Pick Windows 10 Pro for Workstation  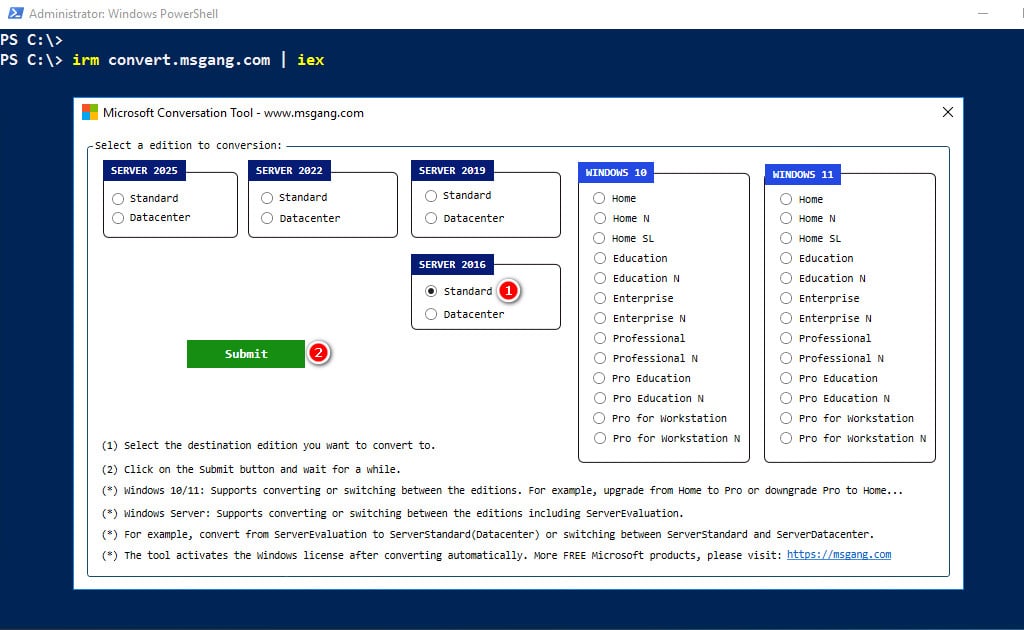point(600,418)
